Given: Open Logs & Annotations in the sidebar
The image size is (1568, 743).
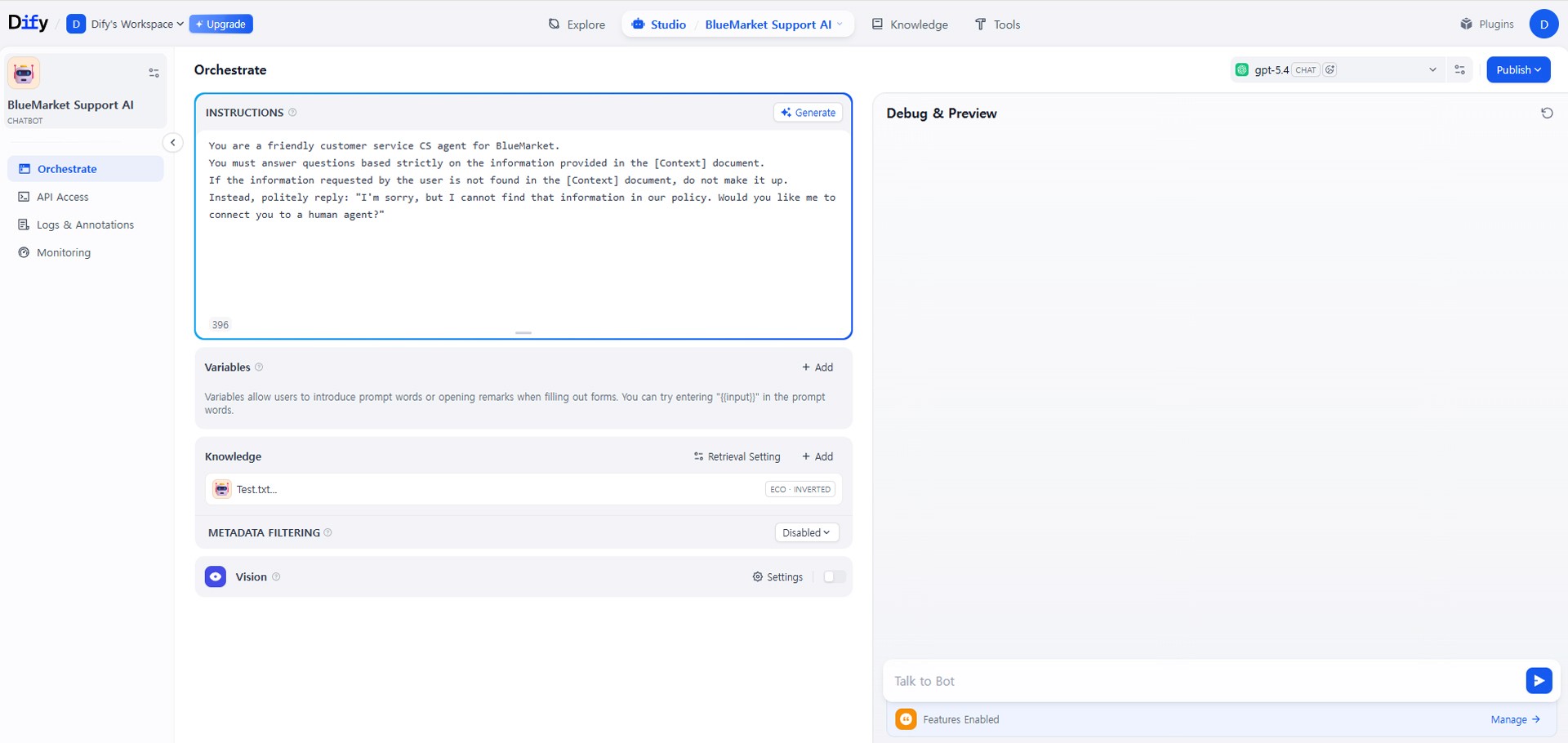Looking at the screenshot, I should tap(86, 225).
